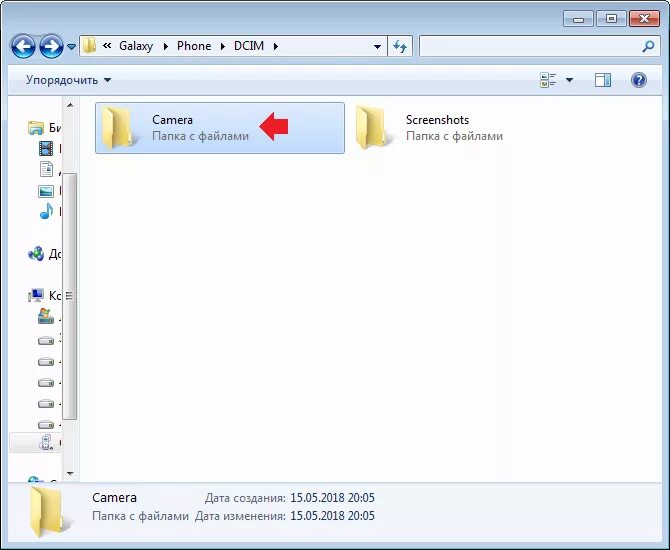670x550 pixels.
Task: Open Homegroup in the navigation pane
Action: [x=44, y=253]
